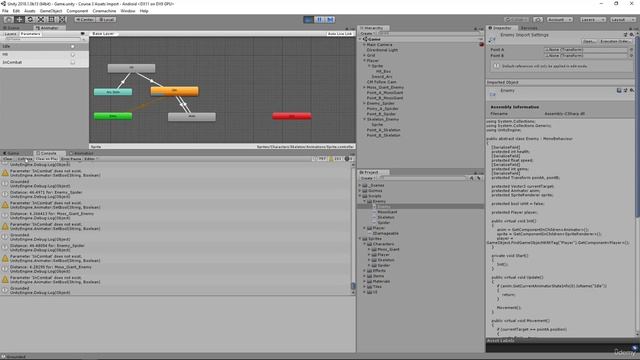This screenshot has height=360, width=640.
Task: Open Hierarchy Create dropdown
Action: point(368,33)
